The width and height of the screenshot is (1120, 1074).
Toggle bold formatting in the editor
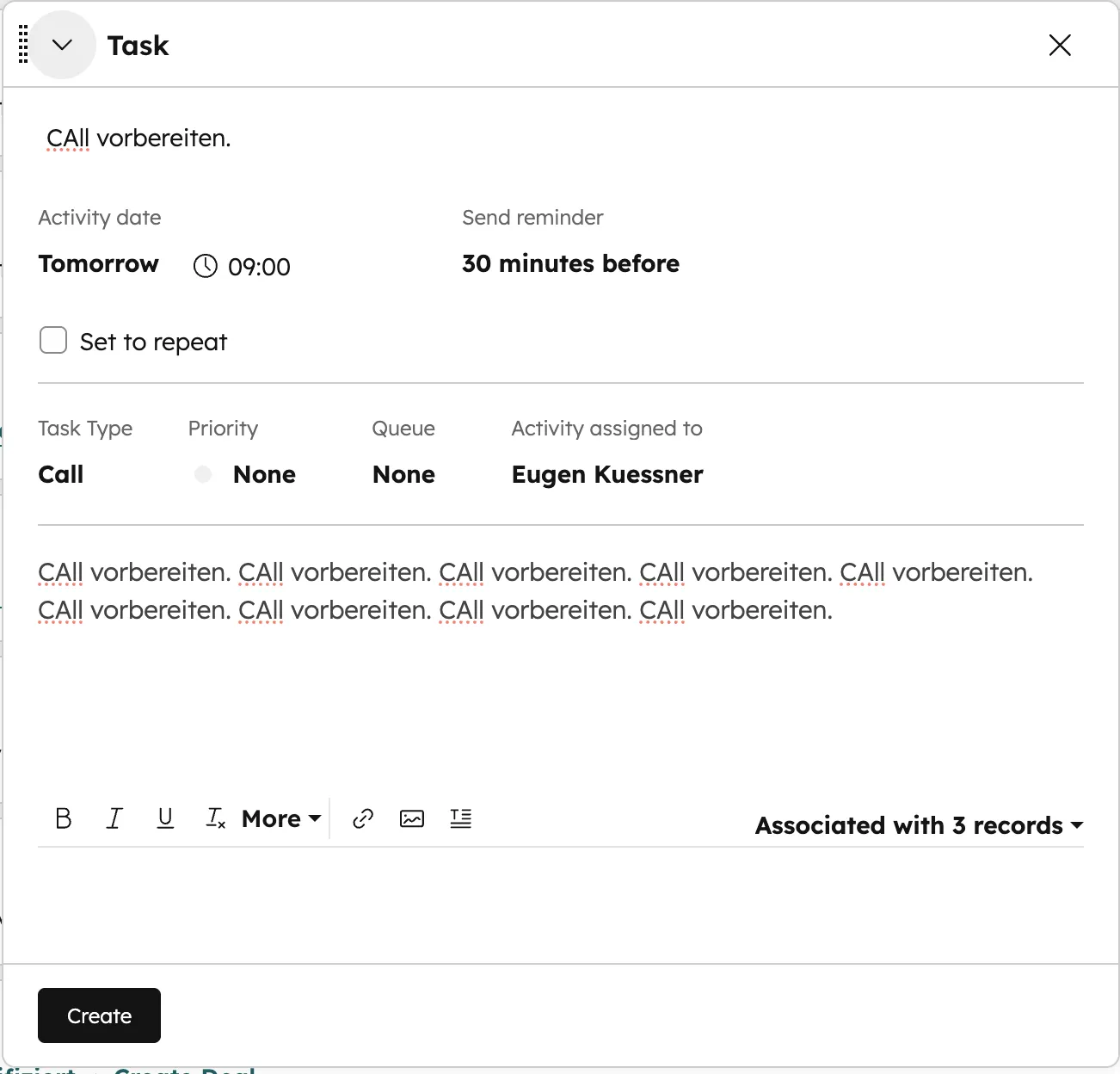pyautogui.click(x=63, y=818)
